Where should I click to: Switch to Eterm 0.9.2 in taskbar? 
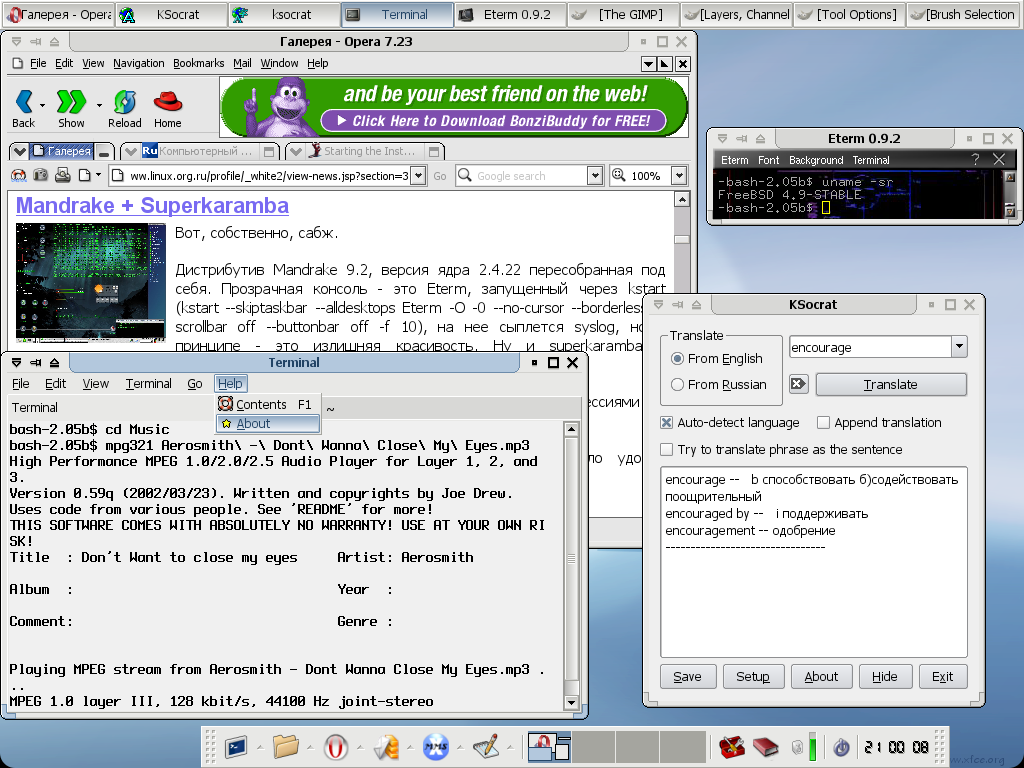[x=510, y=14]
